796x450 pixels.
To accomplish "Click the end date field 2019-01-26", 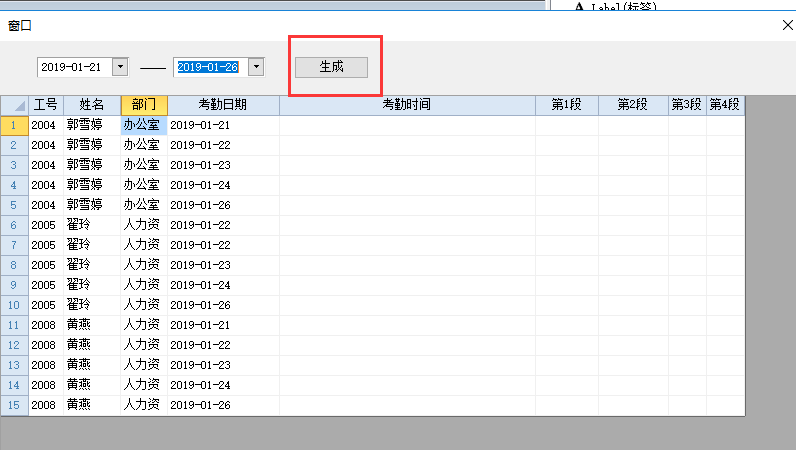I will tap(210, 67).
